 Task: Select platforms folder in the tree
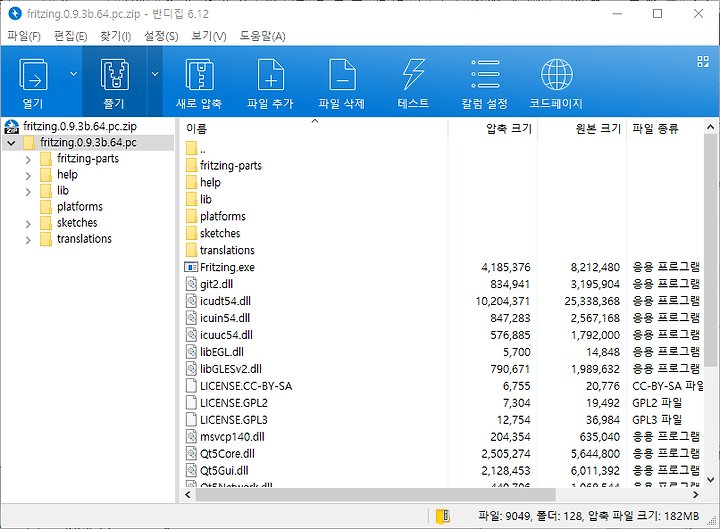point(79,207)
